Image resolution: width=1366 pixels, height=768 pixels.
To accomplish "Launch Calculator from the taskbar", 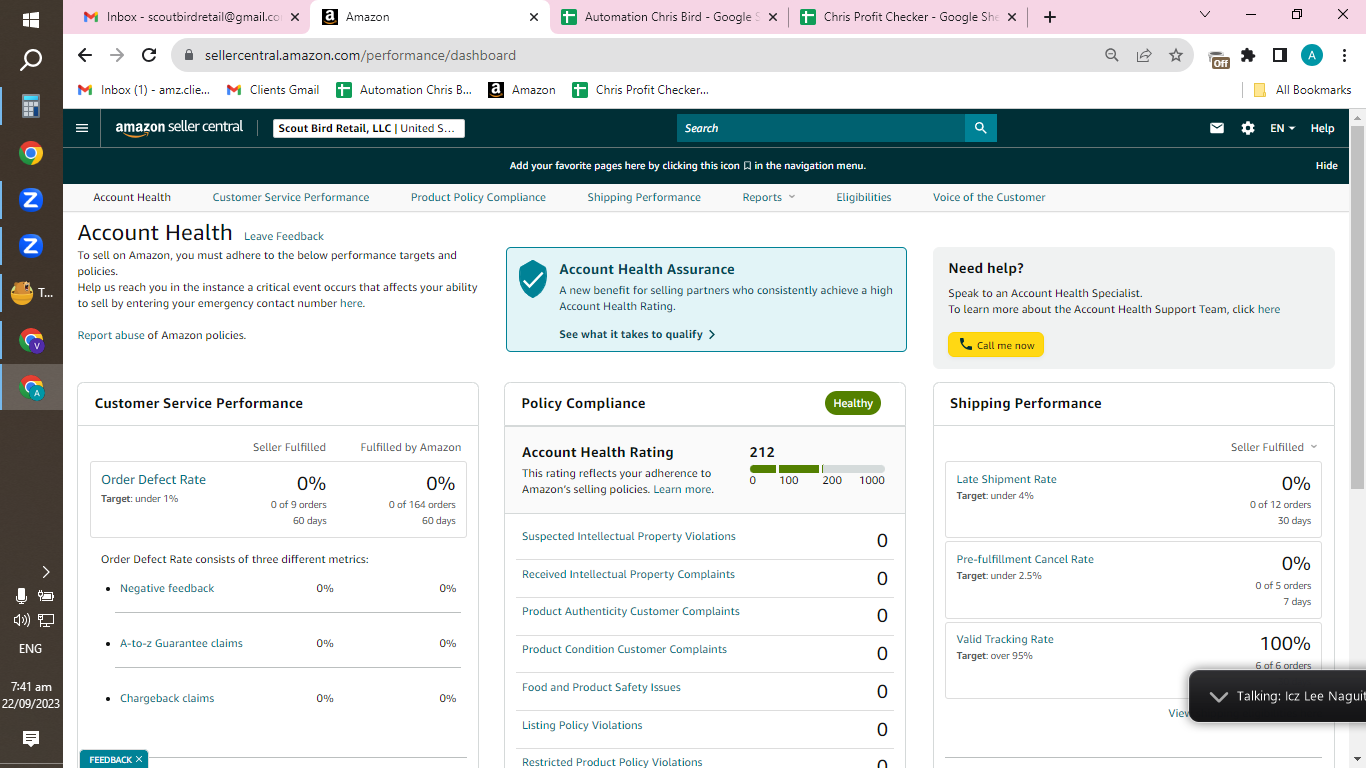I will pos(31,106).
